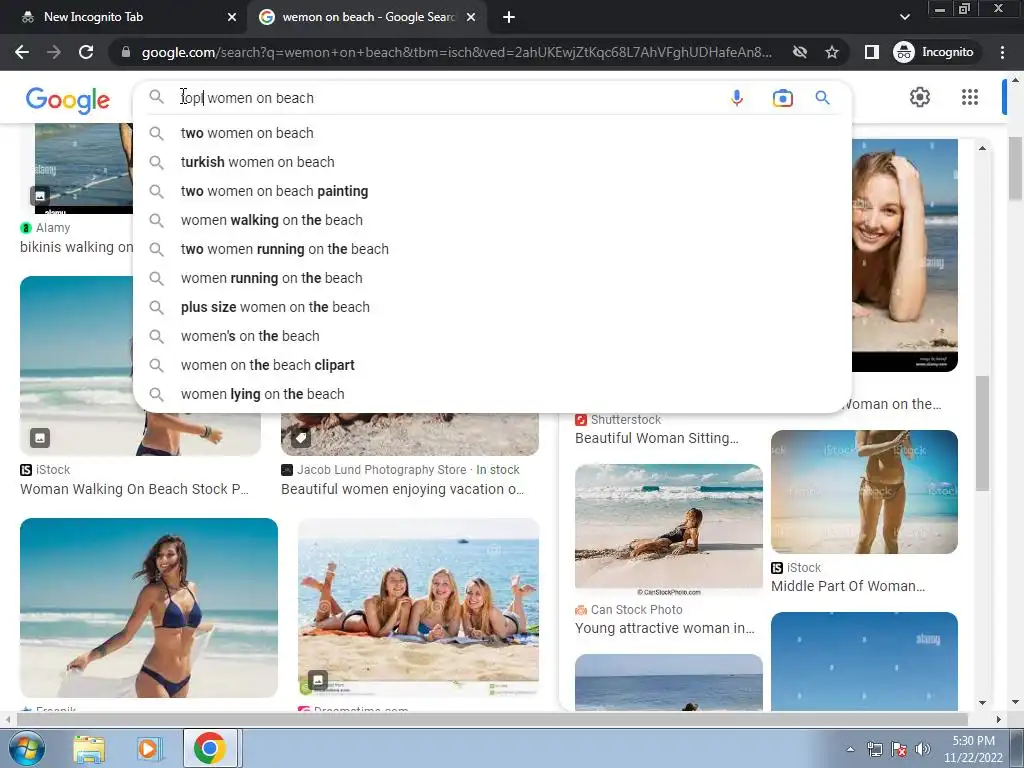The height and width of the screenshot is (768, 1024).
Task: Choose suggestion women on the beach clipart
Action: (492, 365)
